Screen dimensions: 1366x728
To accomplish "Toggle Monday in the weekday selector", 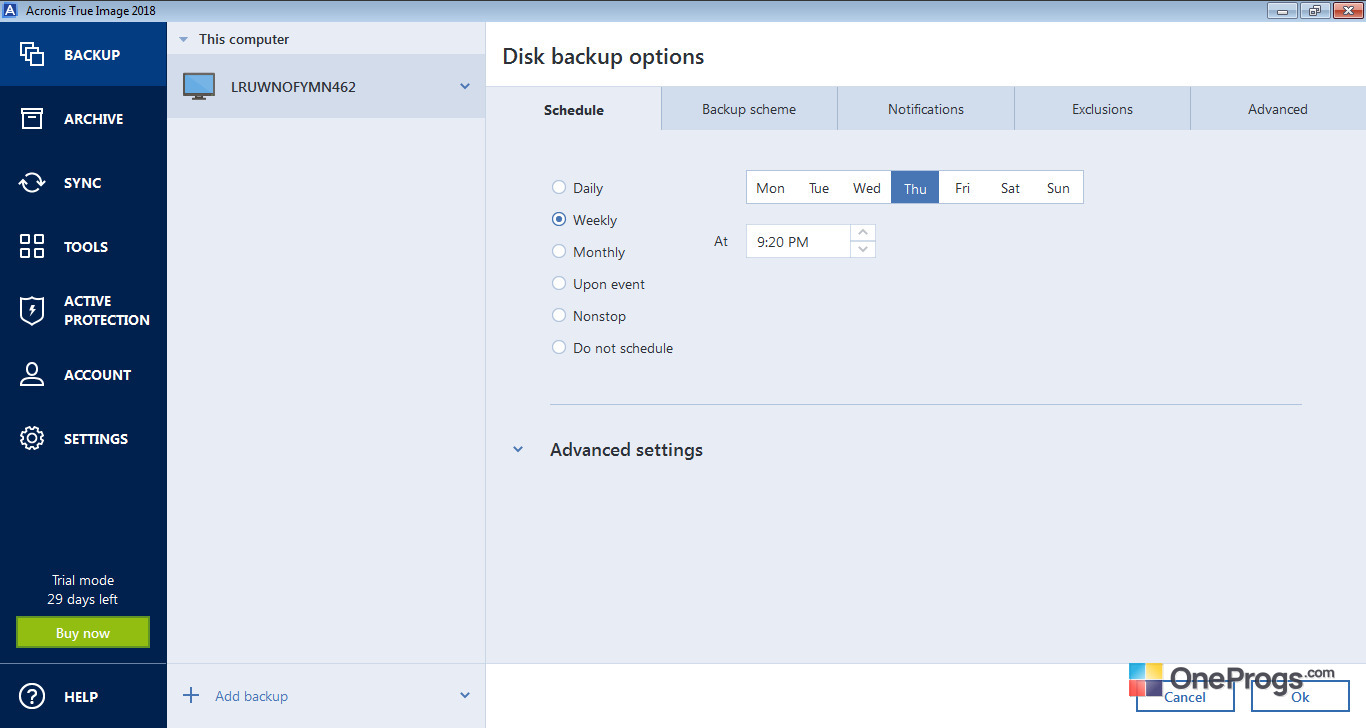I will click(x=771, y=188).
